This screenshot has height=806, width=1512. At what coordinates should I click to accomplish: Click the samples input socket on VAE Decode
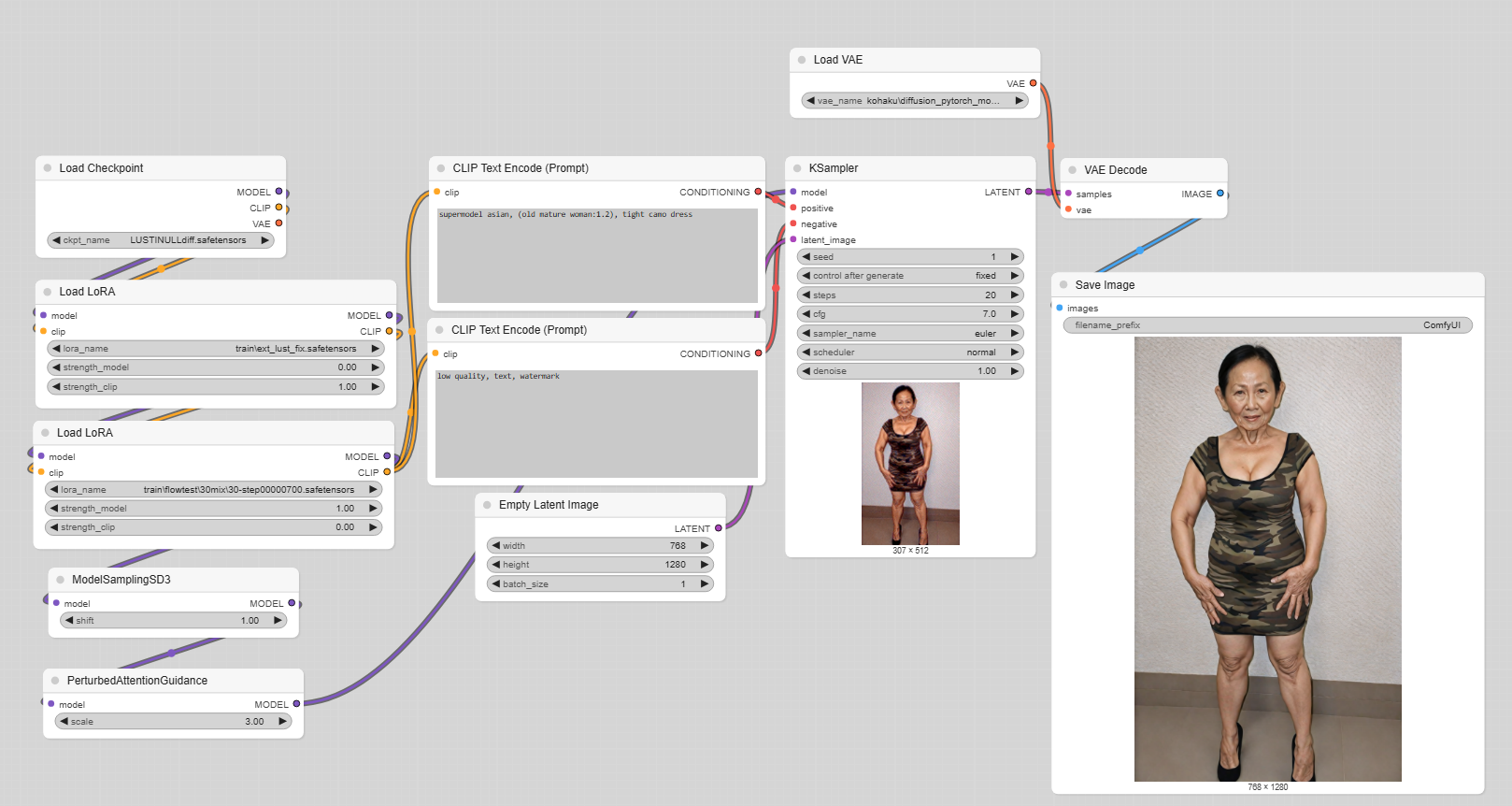coord(1068,194)
